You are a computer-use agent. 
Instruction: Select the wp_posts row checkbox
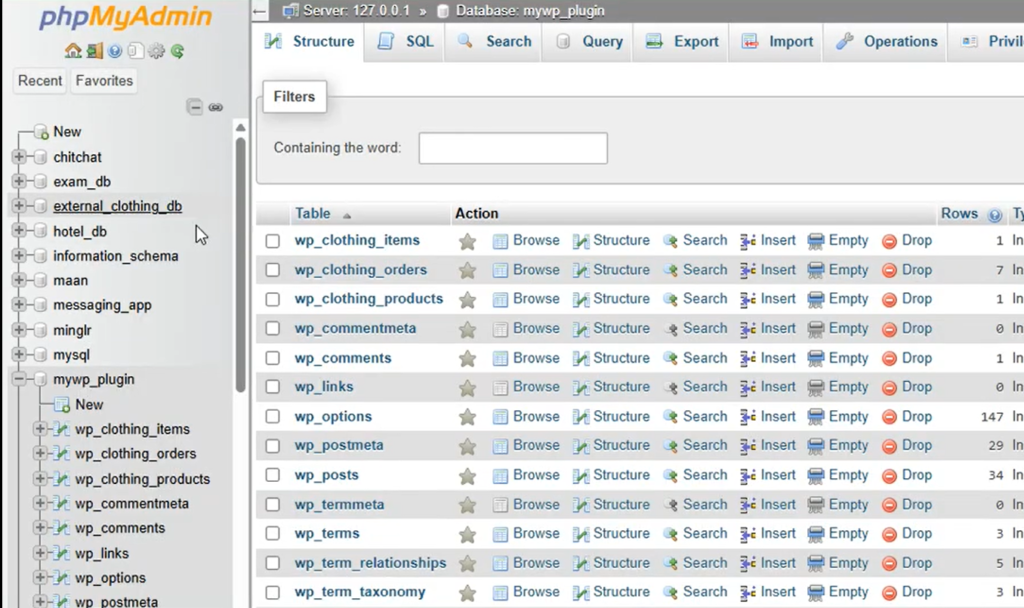[x=273, y=475]
